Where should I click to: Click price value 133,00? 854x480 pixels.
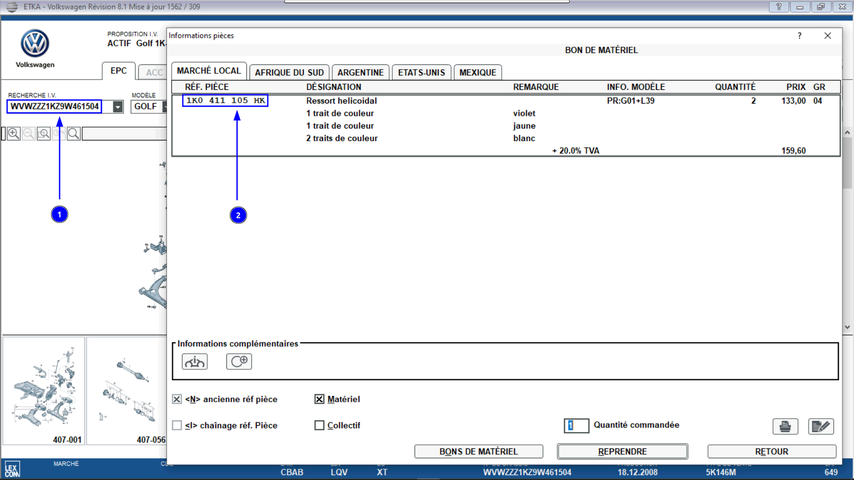point(794,101)
